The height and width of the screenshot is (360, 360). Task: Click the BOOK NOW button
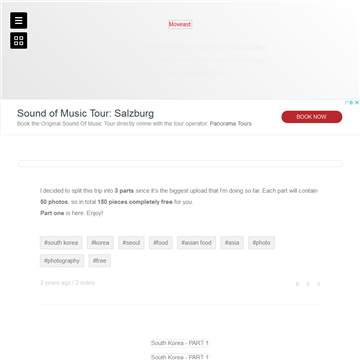point(312,117)
